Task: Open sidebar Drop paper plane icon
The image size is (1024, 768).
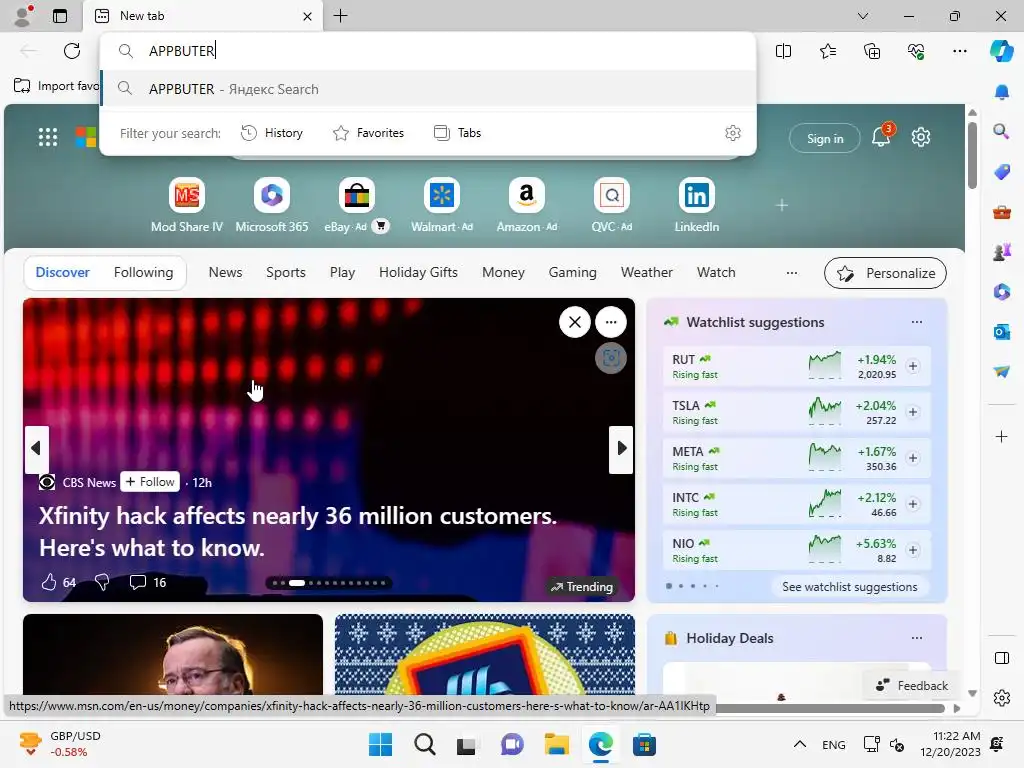Action: pos(1001,372)
